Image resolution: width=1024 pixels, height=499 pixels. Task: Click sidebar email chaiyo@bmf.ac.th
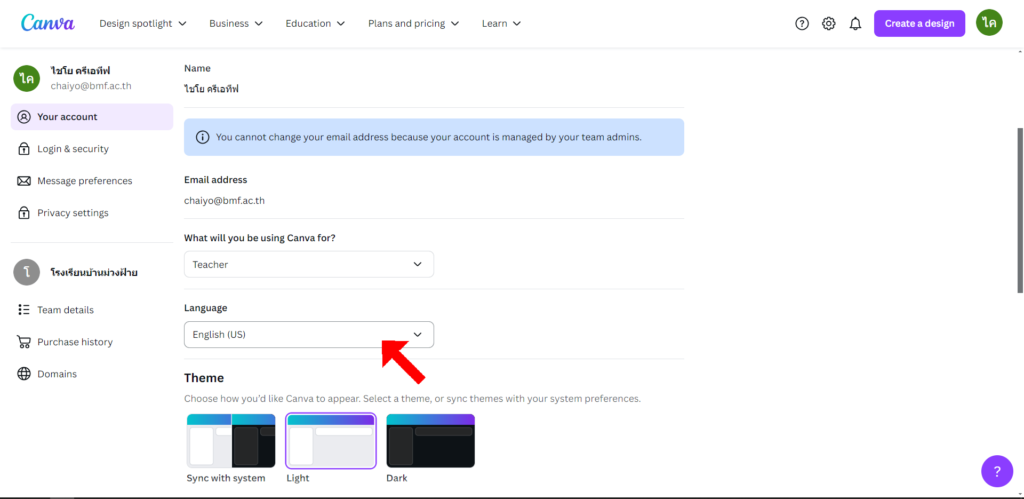[x=91, y=86]
